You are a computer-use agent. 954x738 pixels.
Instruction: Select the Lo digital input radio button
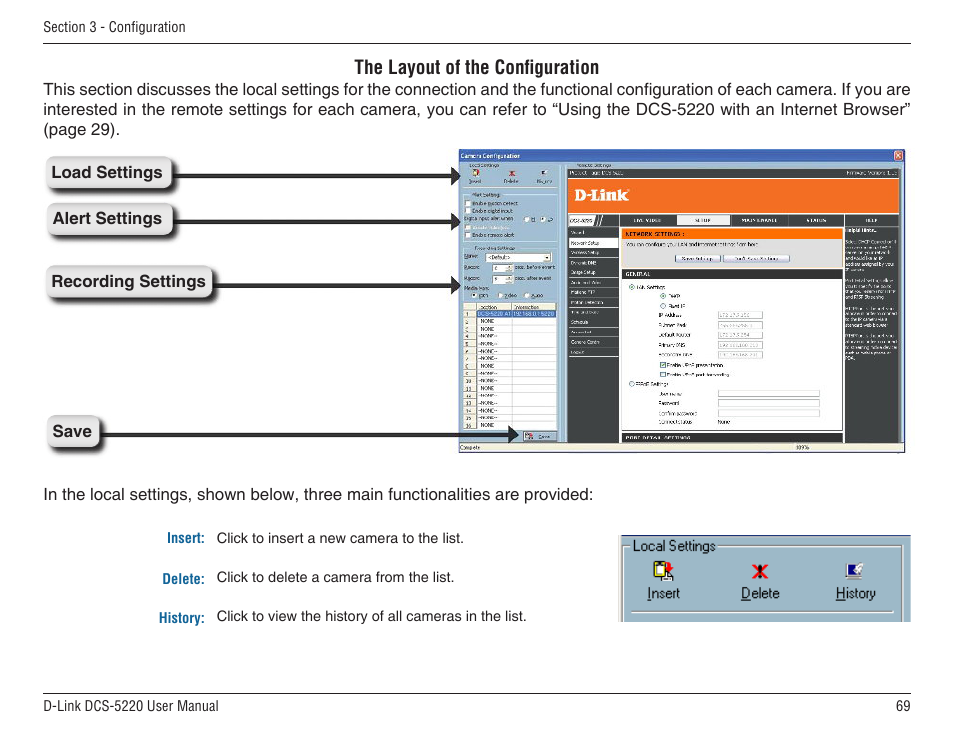(543, 219)
